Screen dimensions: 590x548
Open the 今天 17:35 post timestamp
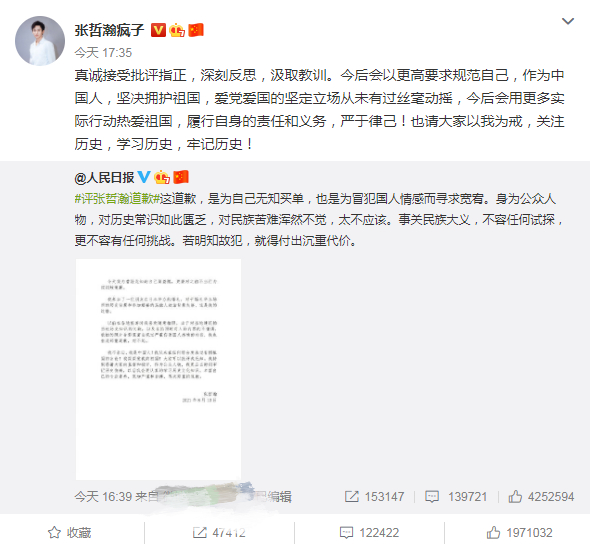(x=103, y=53)
